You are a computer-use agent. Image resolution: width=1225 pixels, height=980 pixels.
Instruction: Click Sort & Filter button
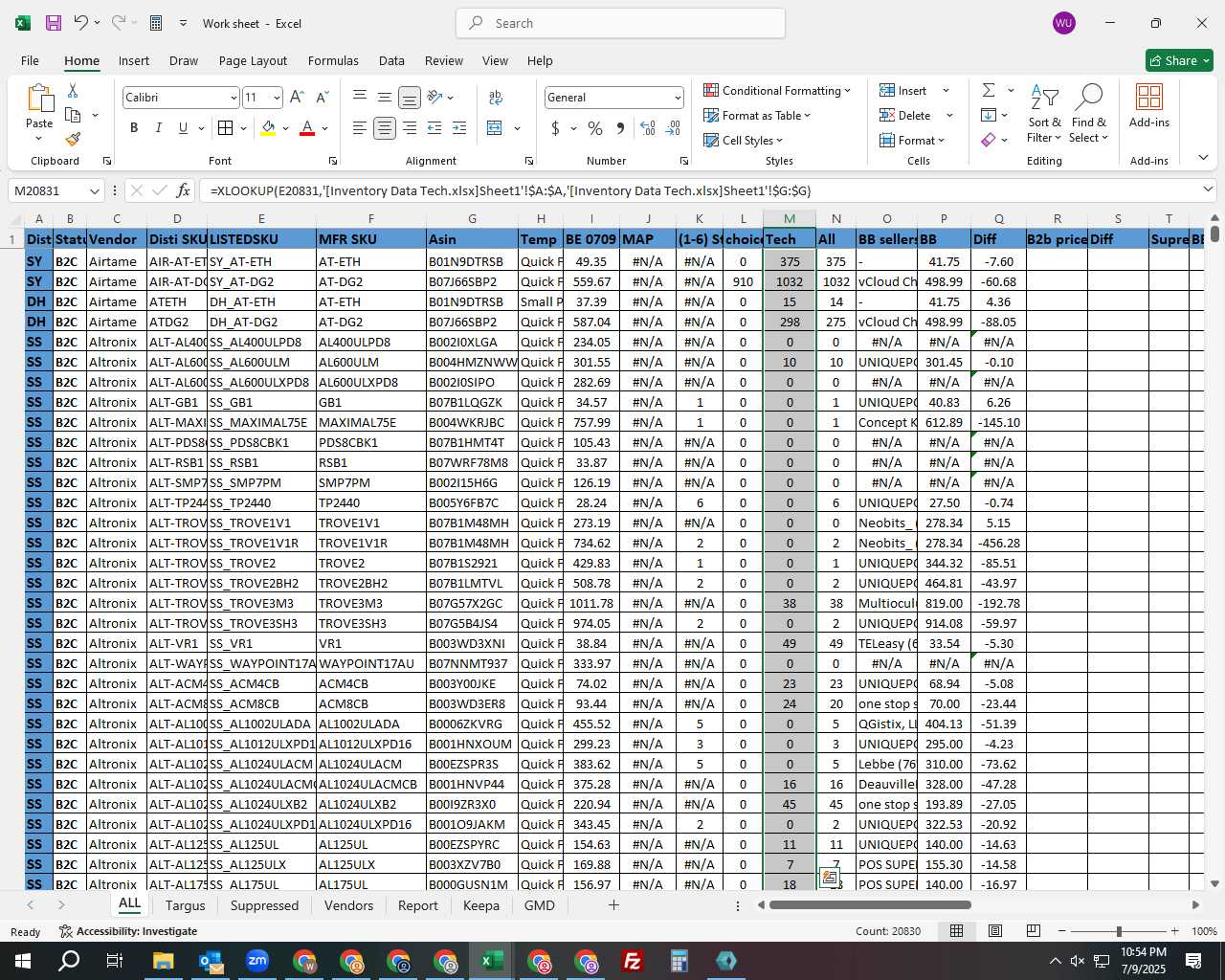[1044, 113]
